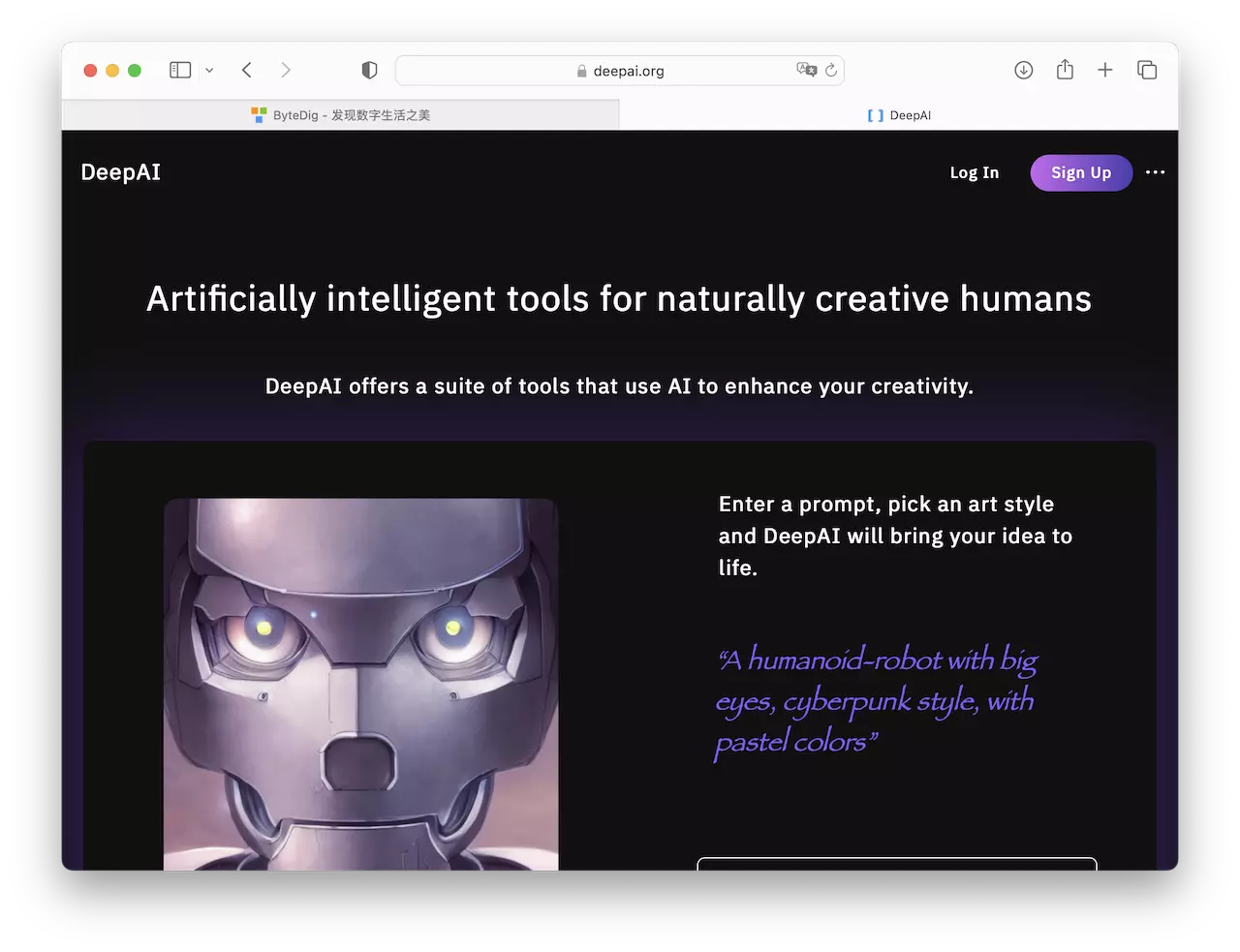Click the humanoid-robot example prompt text
Screen dimensions: 1240x952
876,701
